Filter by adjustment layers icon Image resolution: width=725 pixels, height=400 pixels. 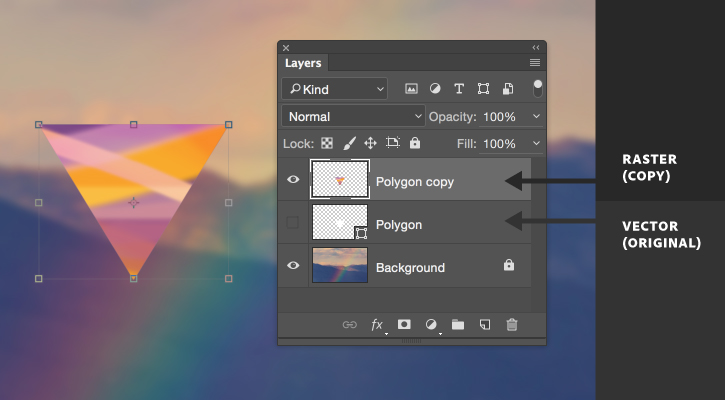coord(435,89)
